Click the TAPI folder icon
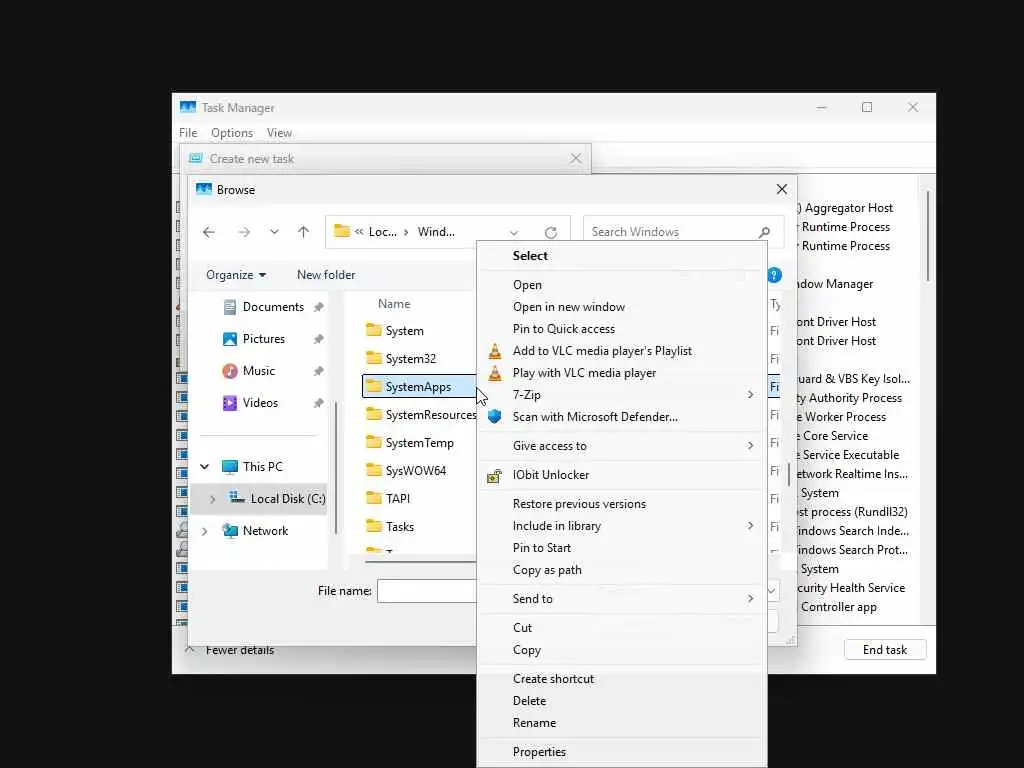1024x768 pixels. pos(374,498)
